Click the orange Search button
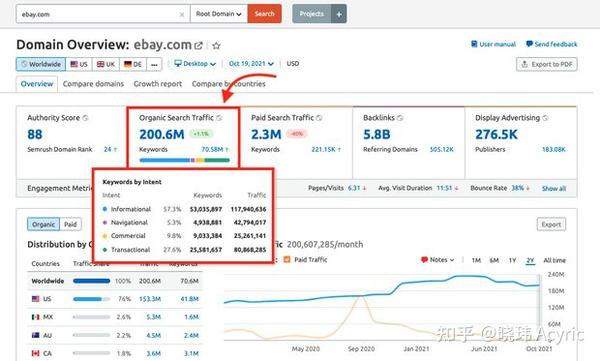The image size is (600, 361). click(264, 14)
